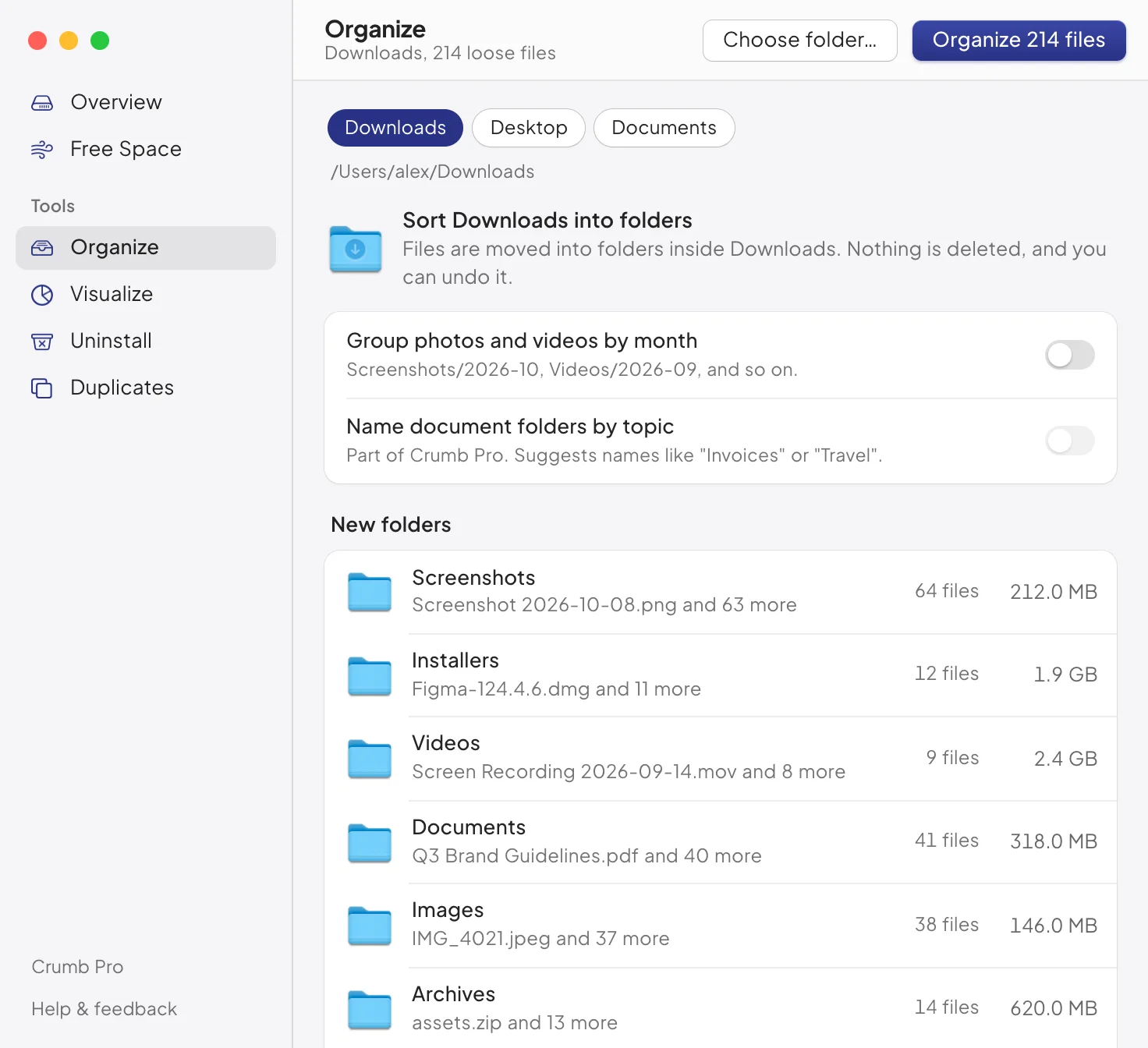This screenshot has height=1048, width=1148.
Task: Click 'Screen Recording 2026-09-14.mov and 8 more'
Action: click(x=629, y=772)
